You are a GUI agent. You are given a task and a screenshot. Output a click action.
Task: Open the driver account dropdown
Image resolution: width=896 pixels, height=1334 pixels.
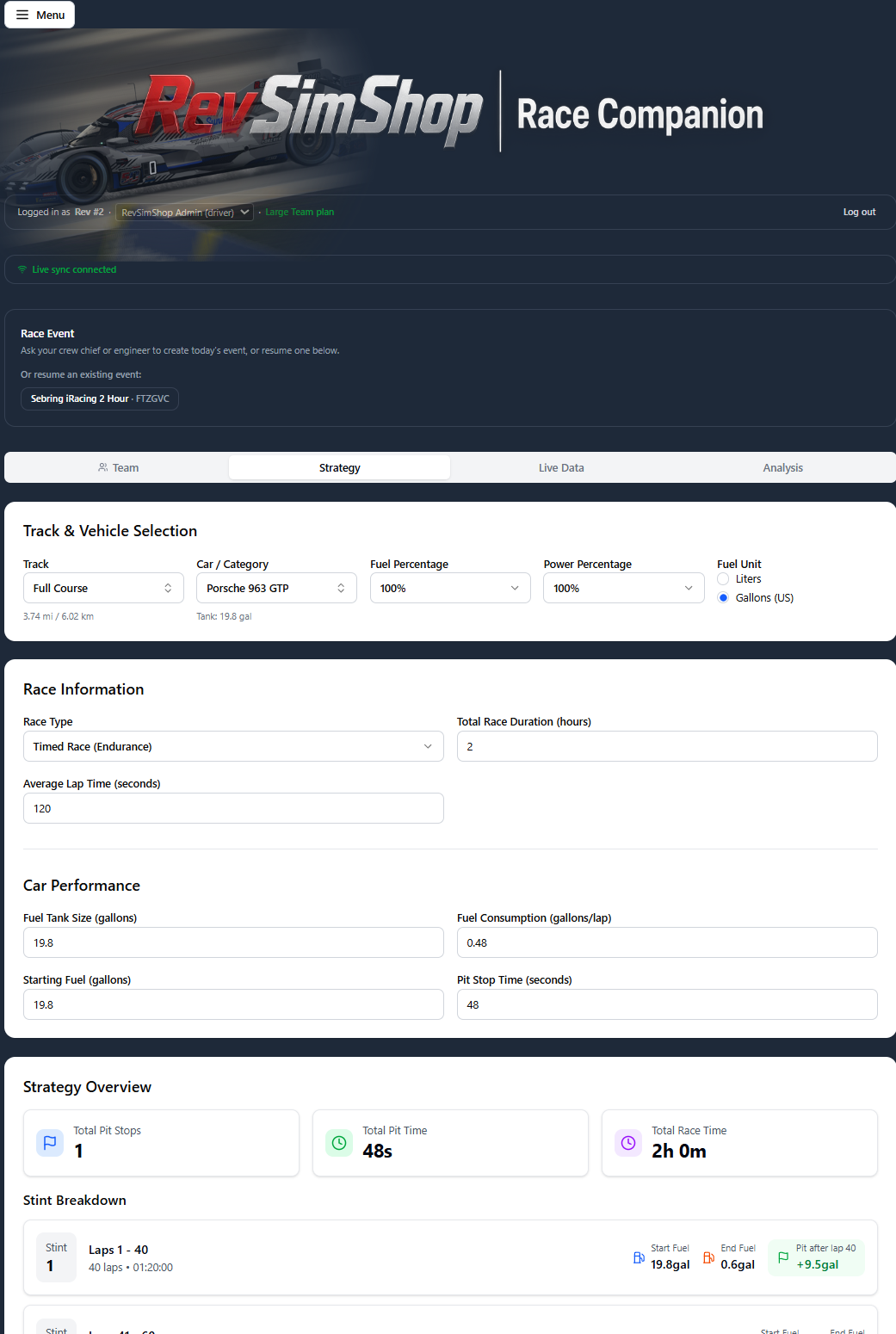[184, 213]
